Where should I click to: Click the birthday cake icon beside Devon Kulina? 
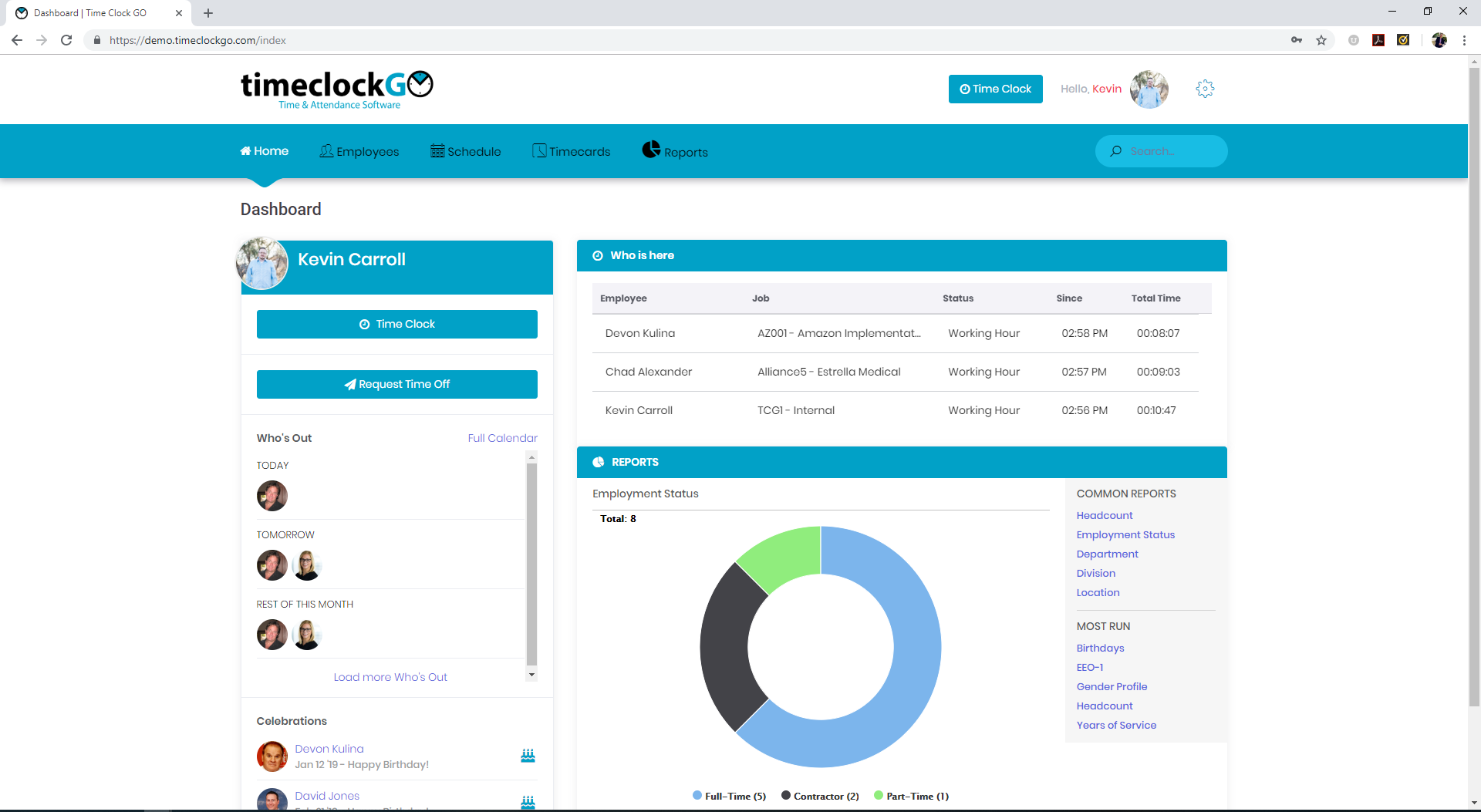point(528,755)
